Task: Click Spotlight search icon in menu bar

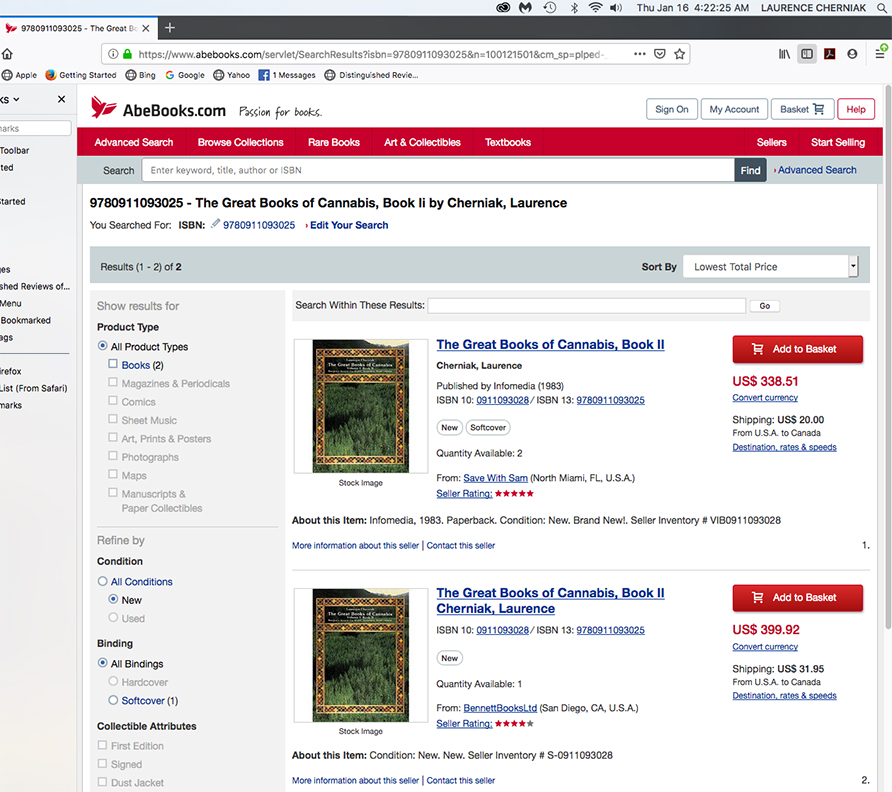Action: [882, 8]
